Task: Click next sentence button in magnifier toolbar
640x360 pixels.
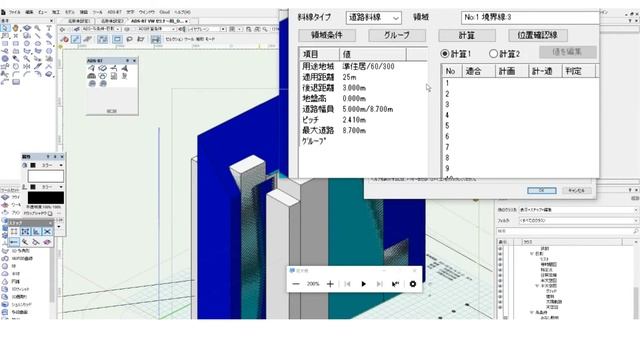Action: coord(380,284)
